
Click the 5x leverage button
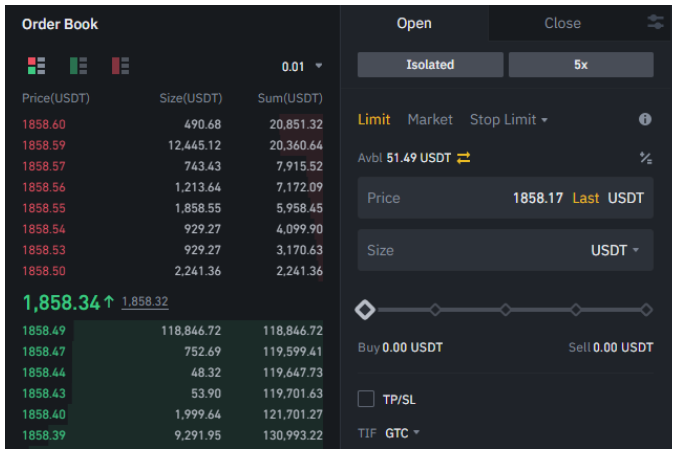pos(580,65)
